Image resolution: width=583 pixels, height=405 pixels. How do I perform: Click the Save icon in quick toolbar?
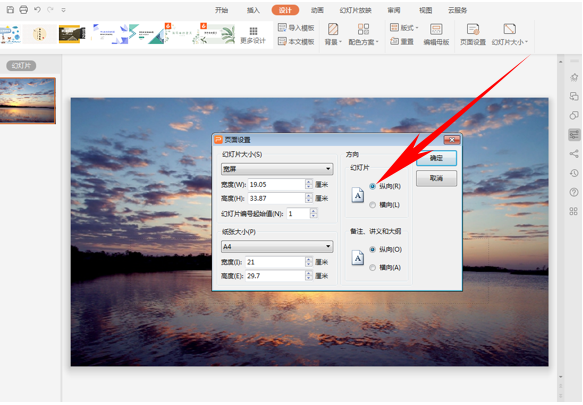pyautogui.click(x=10, y=10)
